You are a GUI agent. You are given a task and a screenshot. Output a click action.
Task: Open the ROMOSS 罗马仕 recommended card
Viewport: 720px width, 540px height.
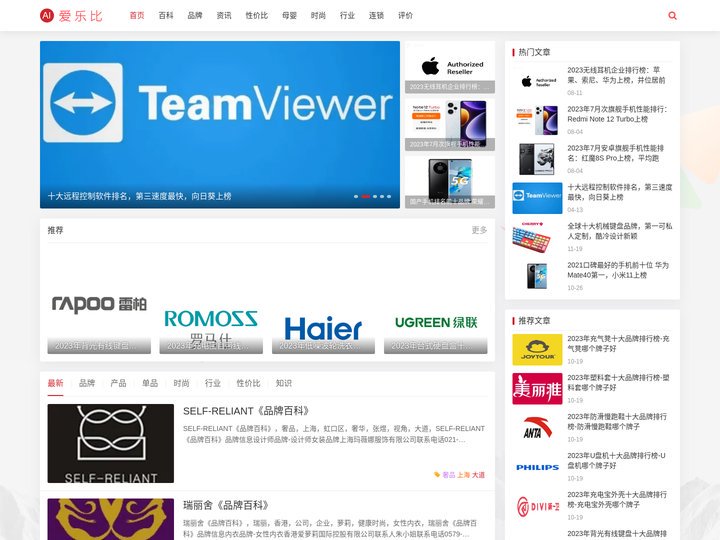coord(211,303)
